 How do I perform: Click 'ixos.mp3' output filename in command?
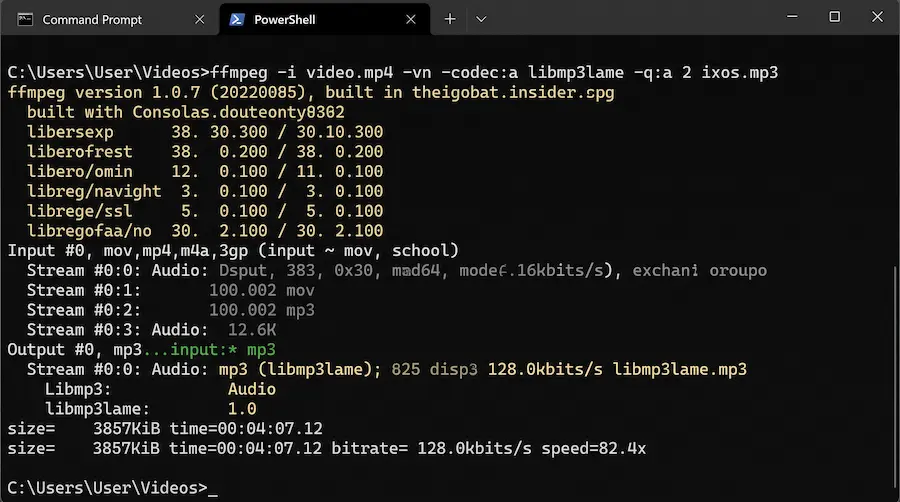[740, 72]
